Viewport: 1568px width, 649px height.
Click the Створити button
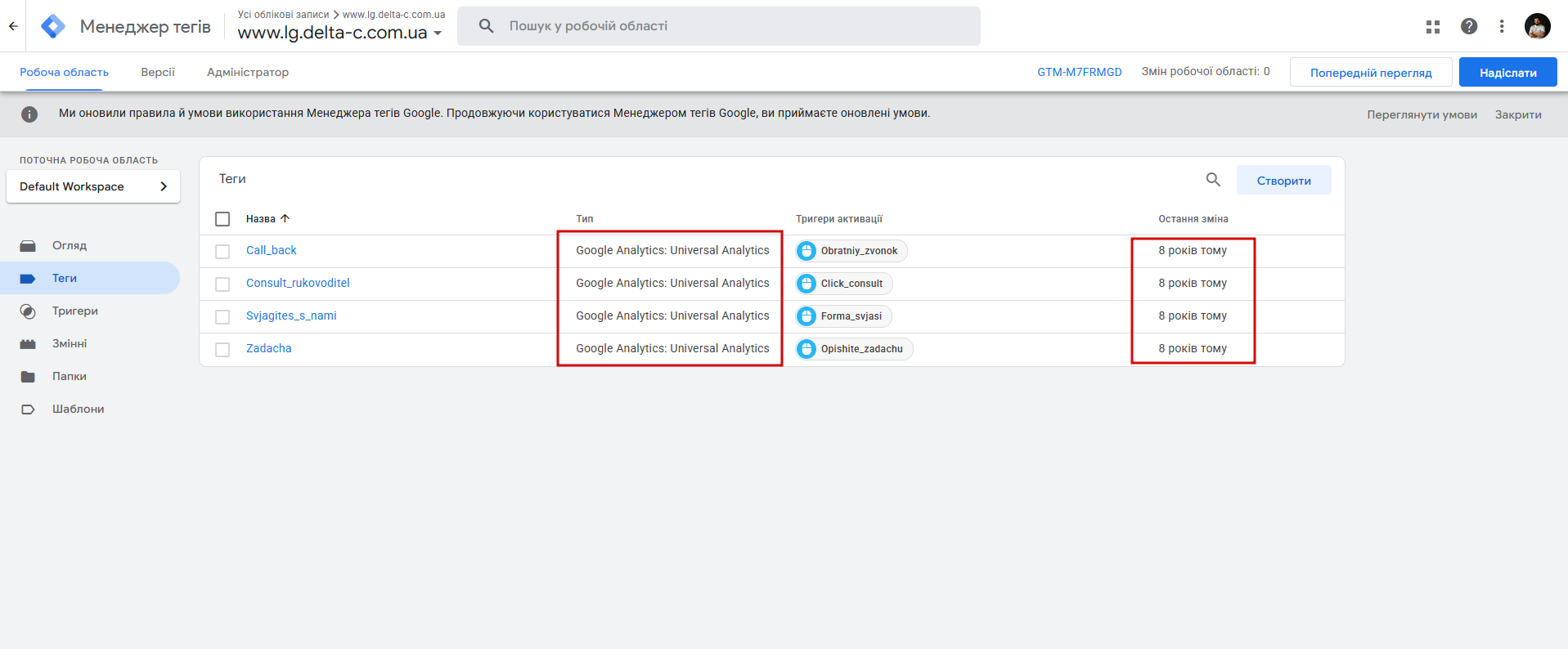(x=1283, y=181)
